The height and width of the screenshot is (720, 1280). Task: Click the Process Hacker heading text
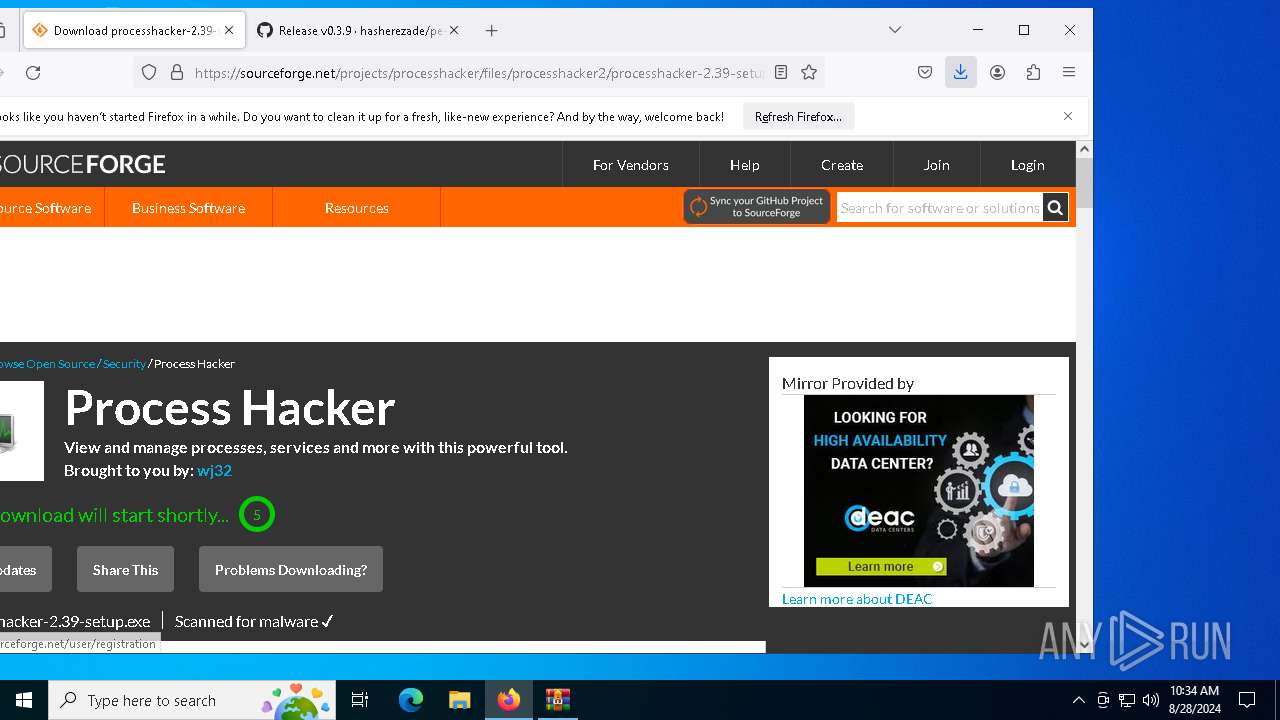coord(230,408)
